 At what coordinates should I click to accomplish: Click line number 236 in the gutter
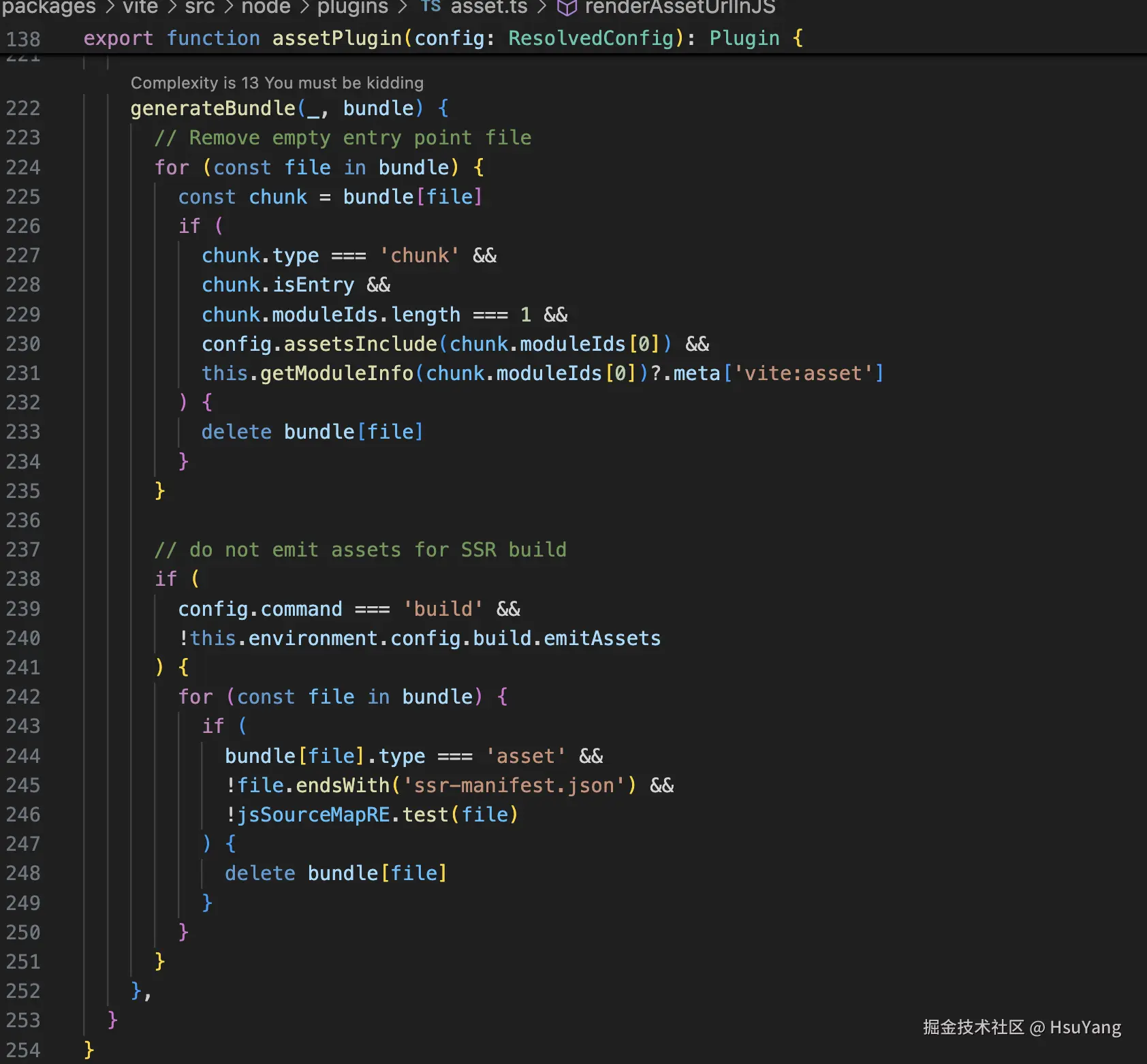23,520
